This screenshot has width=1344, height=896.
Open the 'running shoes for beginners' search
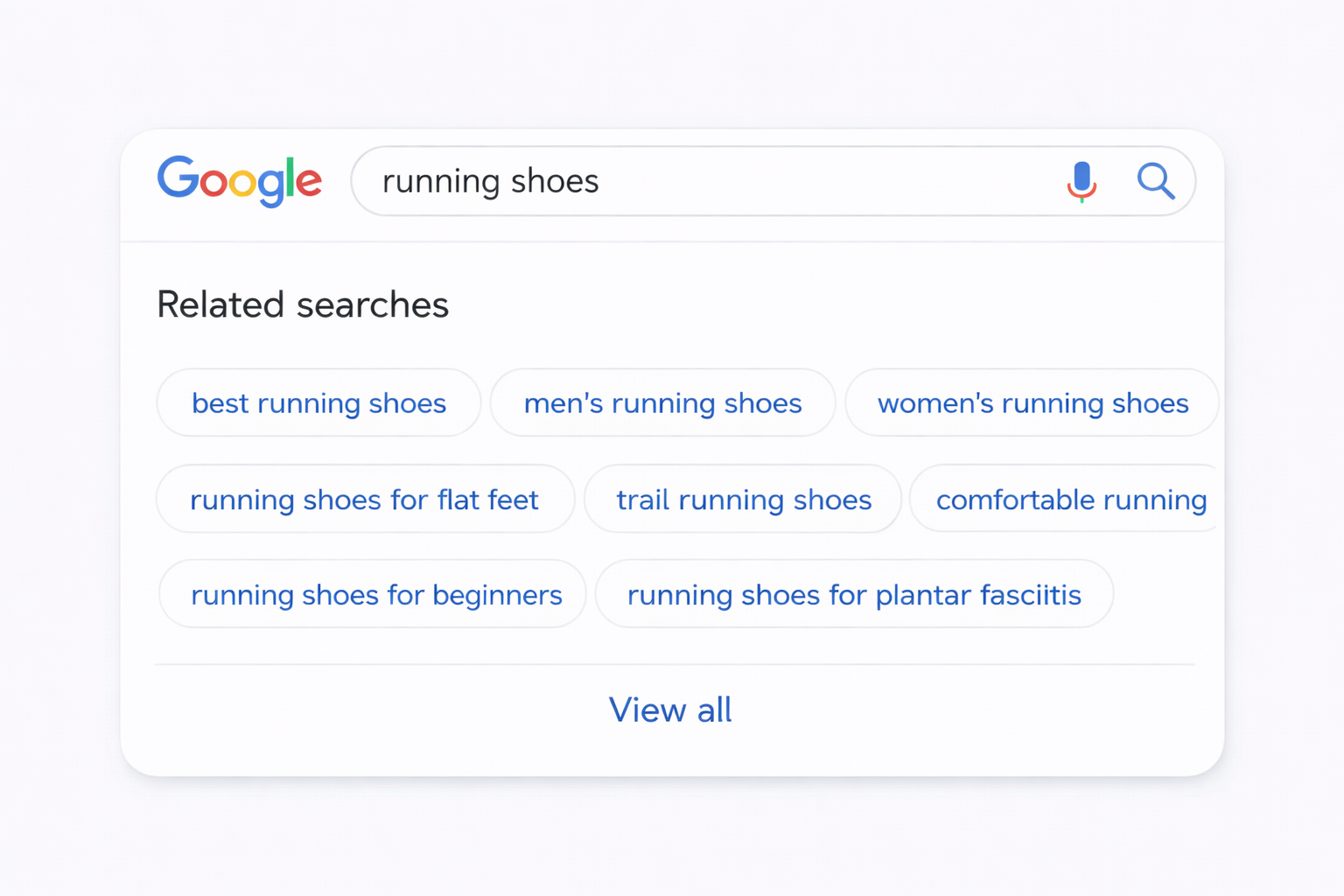pos(375,594)
